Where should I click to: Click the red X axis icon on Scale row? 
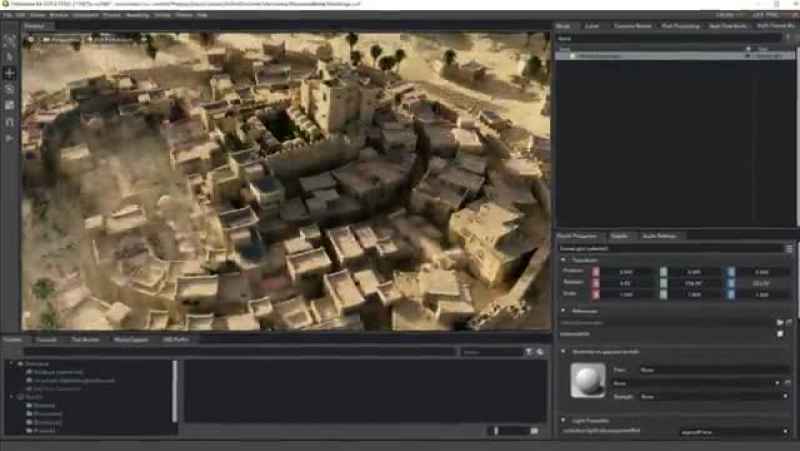pos(595,294)
